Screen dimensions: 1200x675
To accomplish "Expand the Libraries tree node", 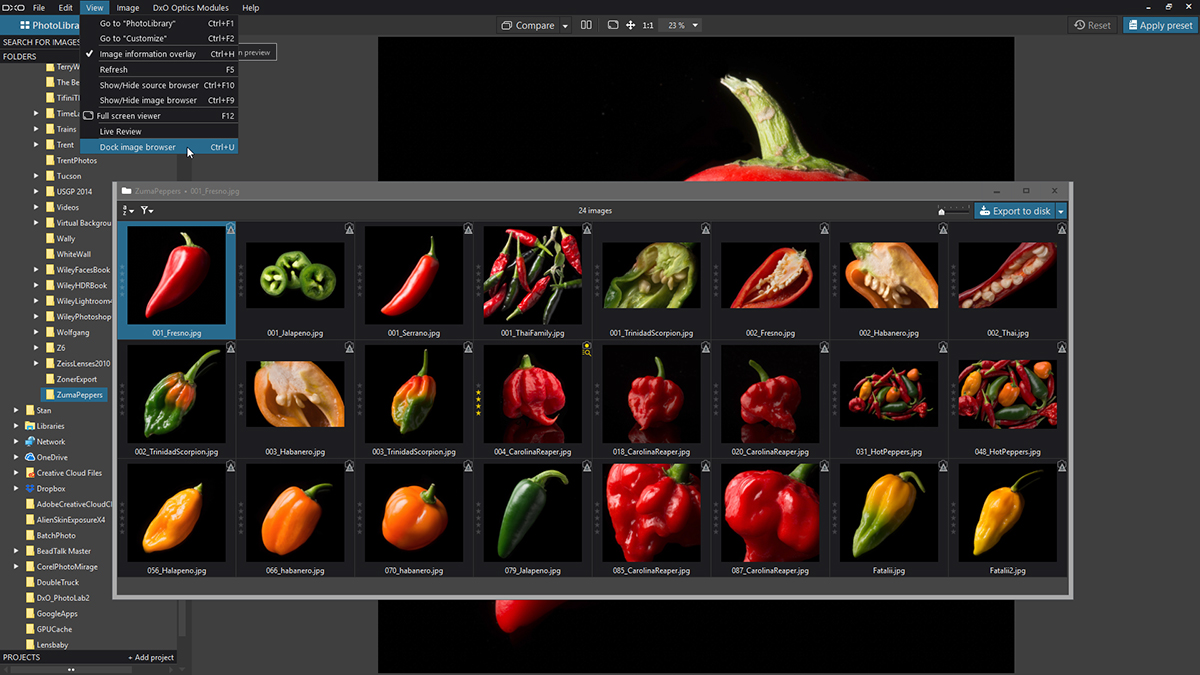I will click(16, 426).
